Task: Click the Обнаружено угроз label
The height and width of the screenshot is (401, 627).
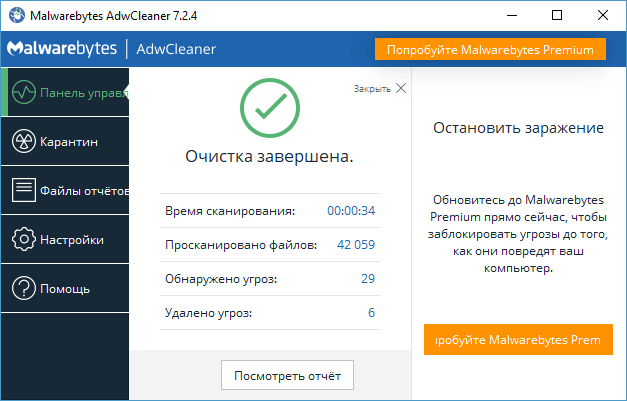Action: tap(221, 279)
